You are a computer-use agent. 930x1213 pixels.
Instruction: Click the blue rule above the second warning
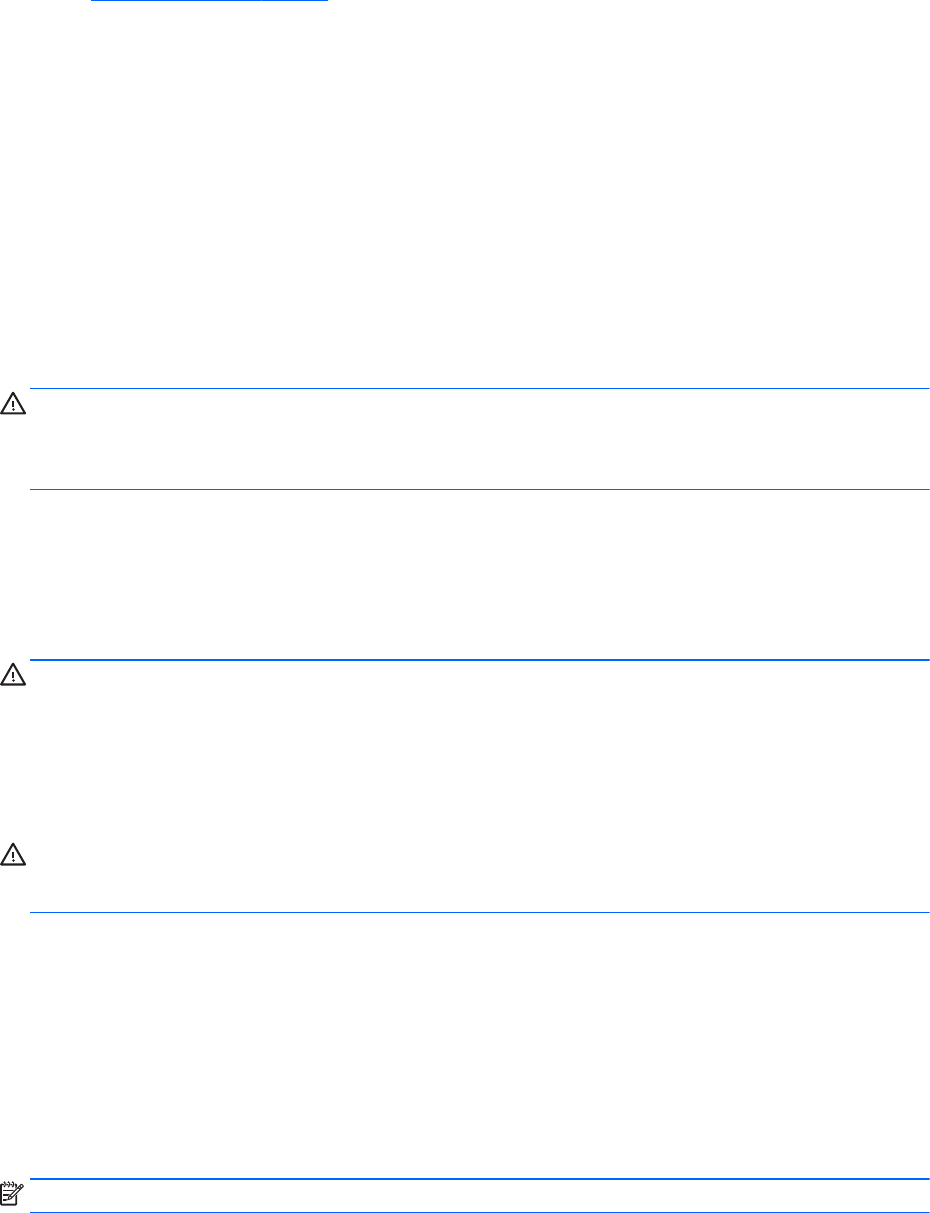(x=479, y=659)
